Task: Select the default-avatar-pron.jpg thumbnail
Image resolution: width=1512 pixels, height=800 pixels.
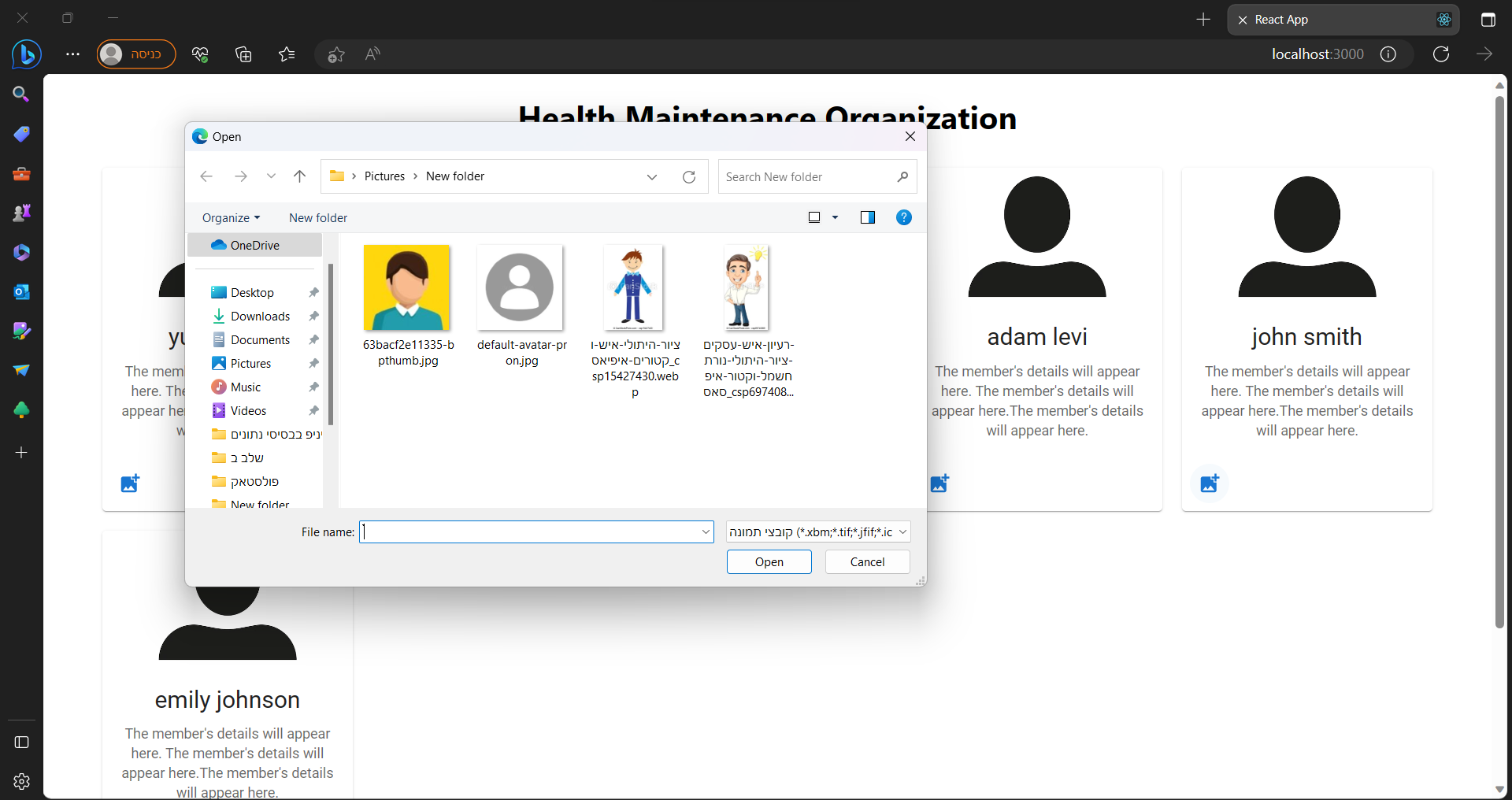Action: click(x=520, y=288)
